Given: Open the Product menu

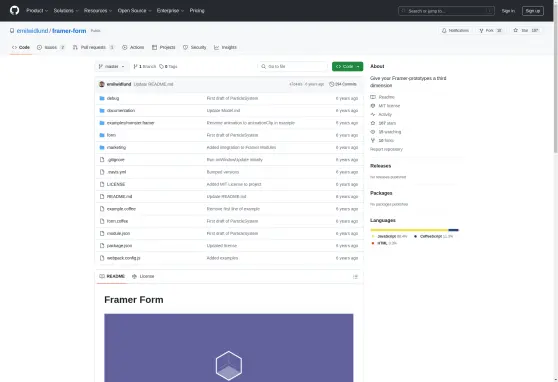Looking at the screenshot, I should 37,11.
